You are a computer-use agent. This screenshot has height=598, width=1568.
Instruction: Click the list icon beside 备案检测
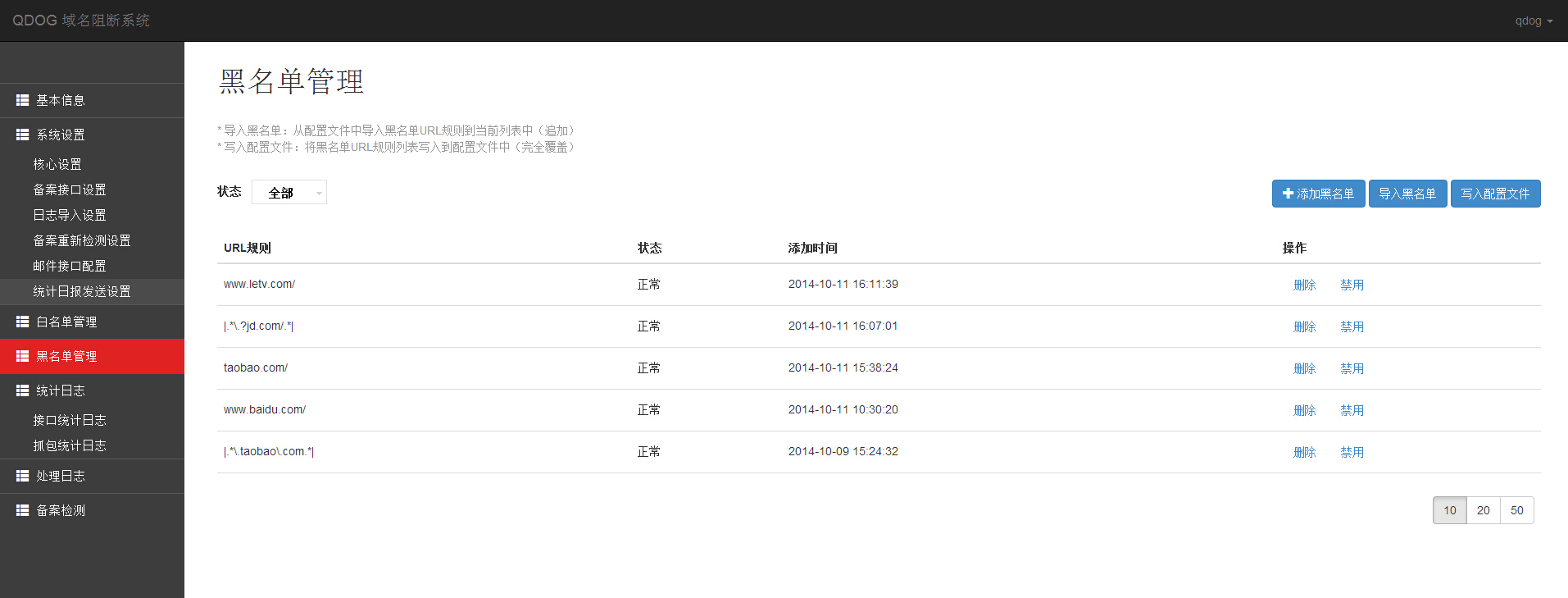23,510
